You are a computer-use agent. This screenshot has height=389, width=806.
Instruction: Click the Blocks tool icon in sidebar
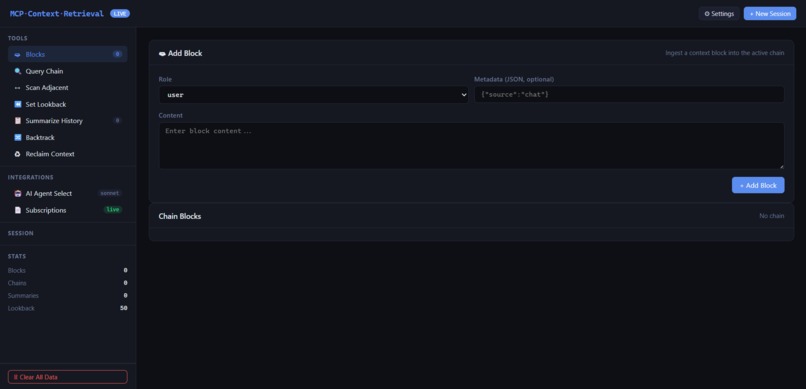click(17, 54)
